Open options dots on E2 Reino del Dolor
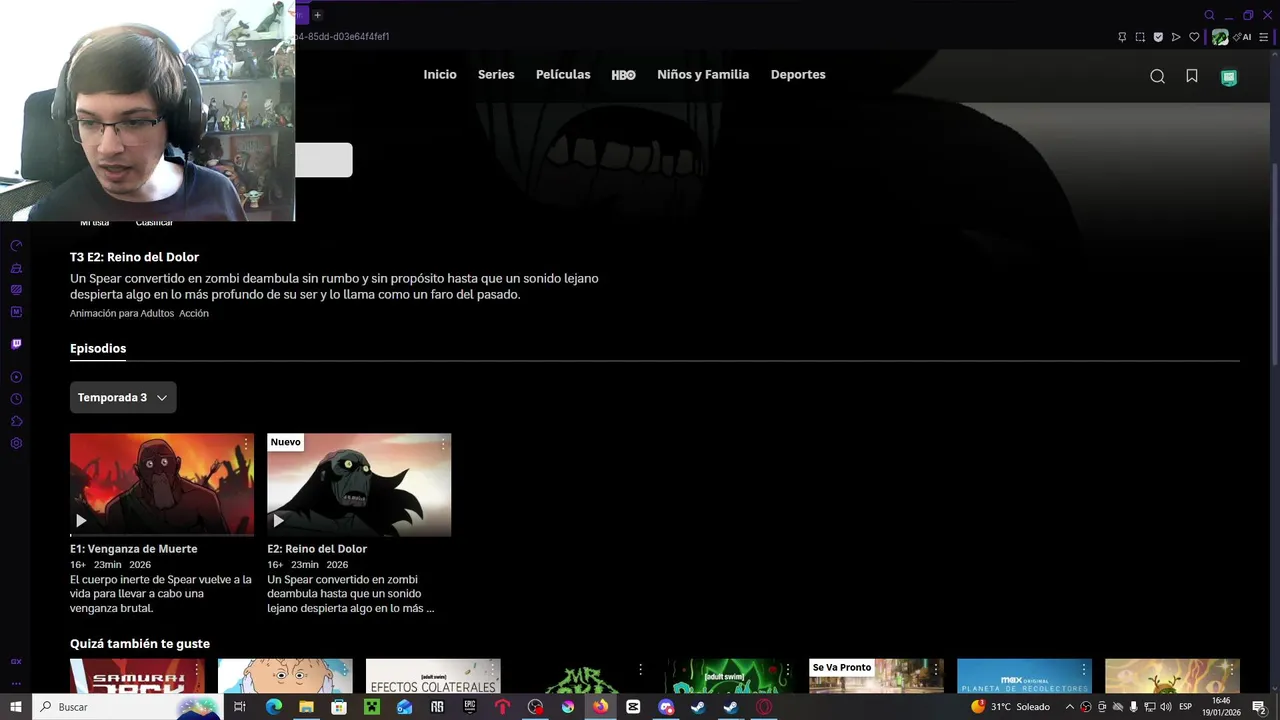This screenshot has height=720, width=1280. tap(443, 443)
